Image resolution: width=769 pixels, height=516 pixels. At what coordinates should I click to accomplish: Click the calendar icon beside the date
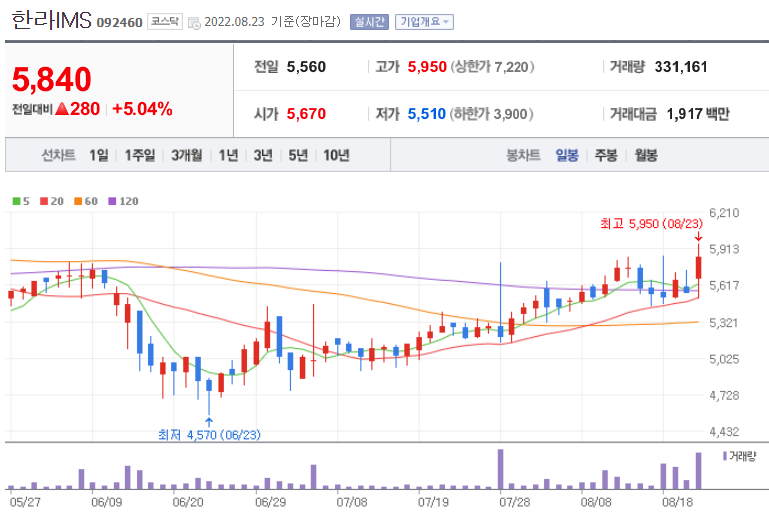194,23
